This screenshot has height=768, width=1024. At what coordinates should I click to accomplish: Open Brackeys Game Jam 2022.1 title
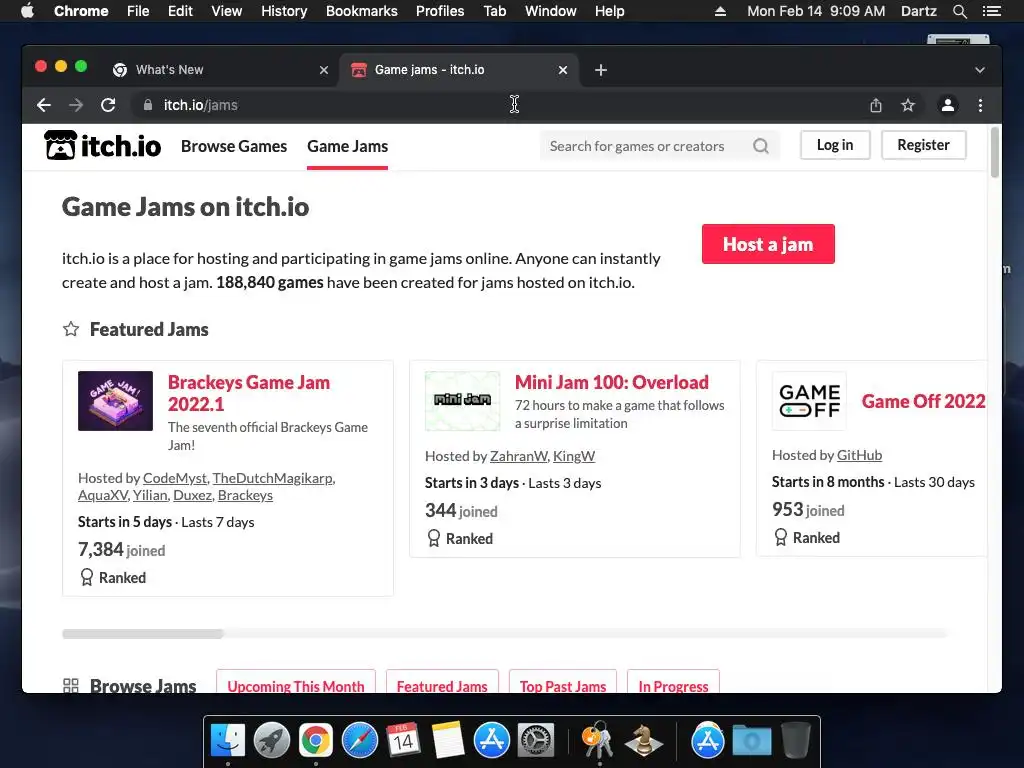[249, 393]
